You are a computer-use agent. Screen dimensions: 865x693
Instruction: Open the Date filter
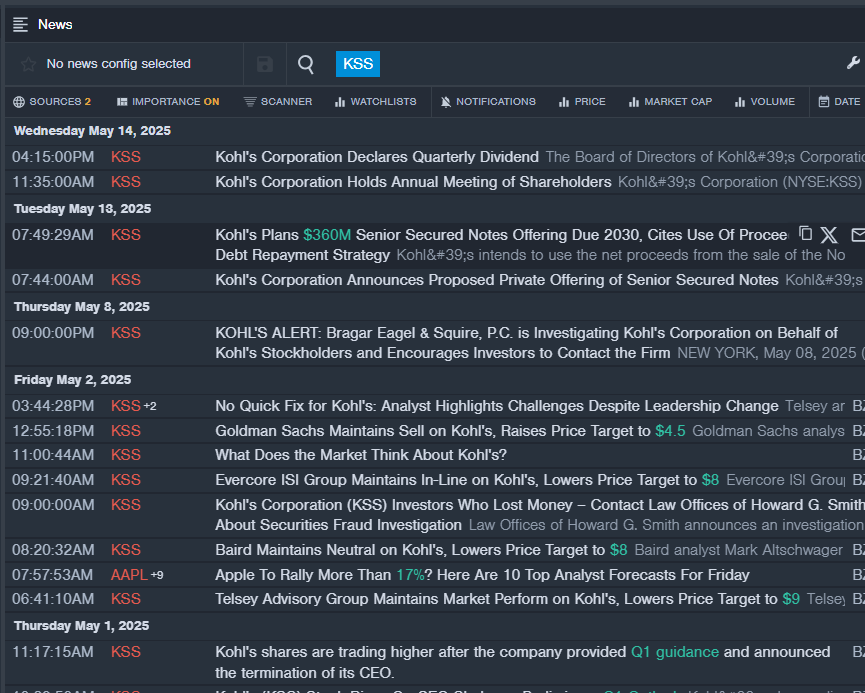click(839, 102)
